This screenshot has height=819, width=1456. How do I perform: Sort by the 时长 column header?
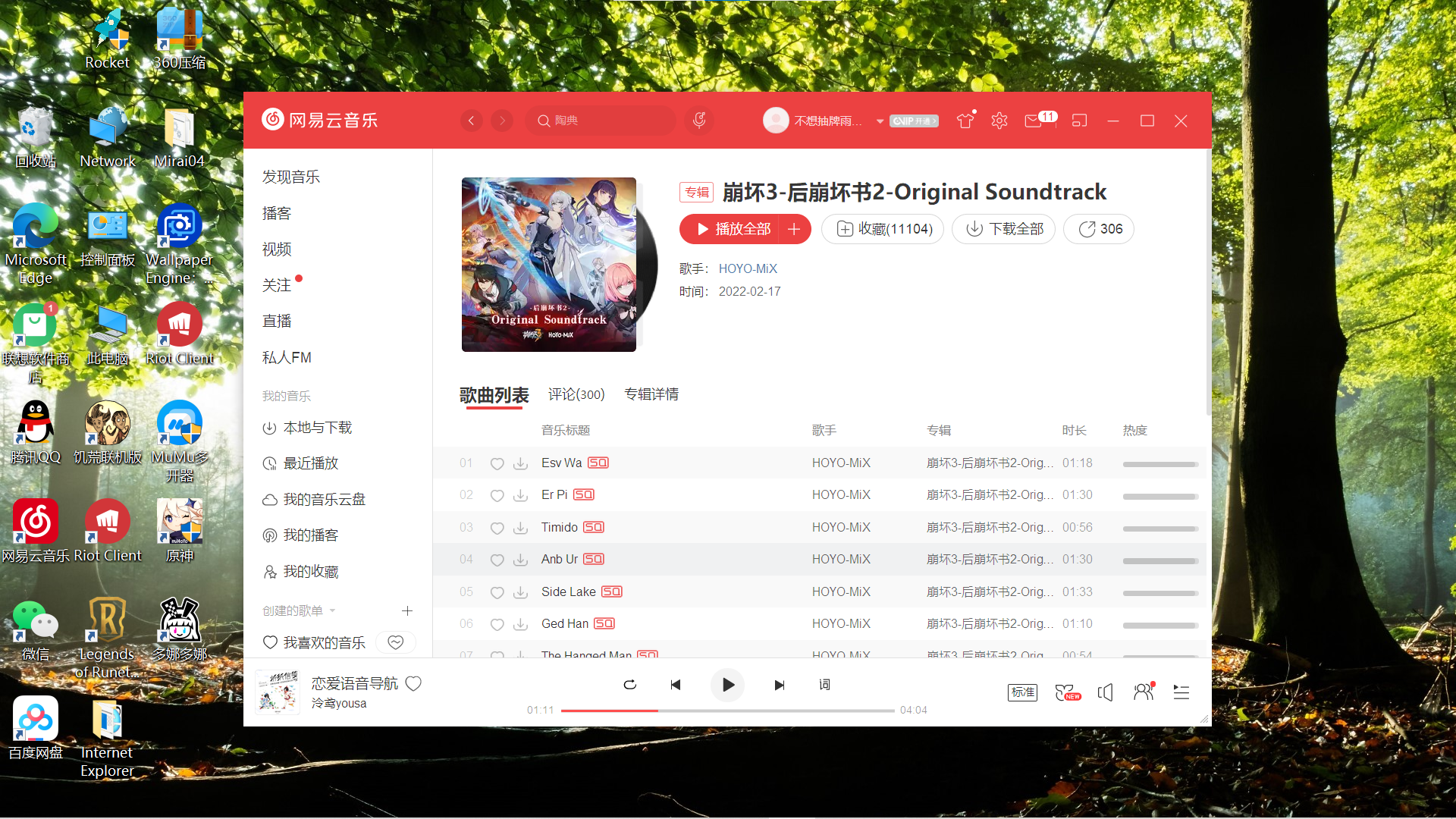point(1074,430)
